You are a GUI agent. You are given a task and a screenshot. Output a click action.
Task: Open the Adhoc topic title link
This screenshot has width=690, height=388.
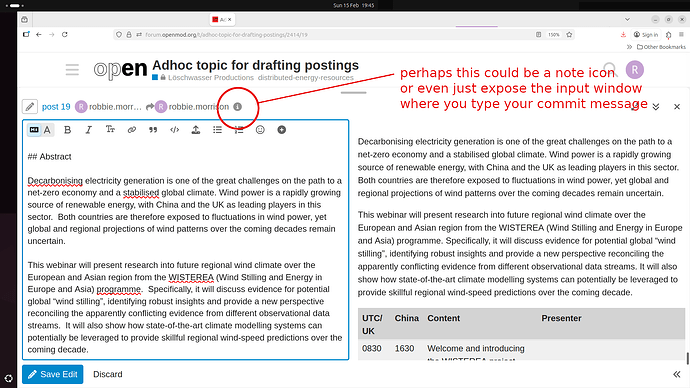(x=255, y=65)
